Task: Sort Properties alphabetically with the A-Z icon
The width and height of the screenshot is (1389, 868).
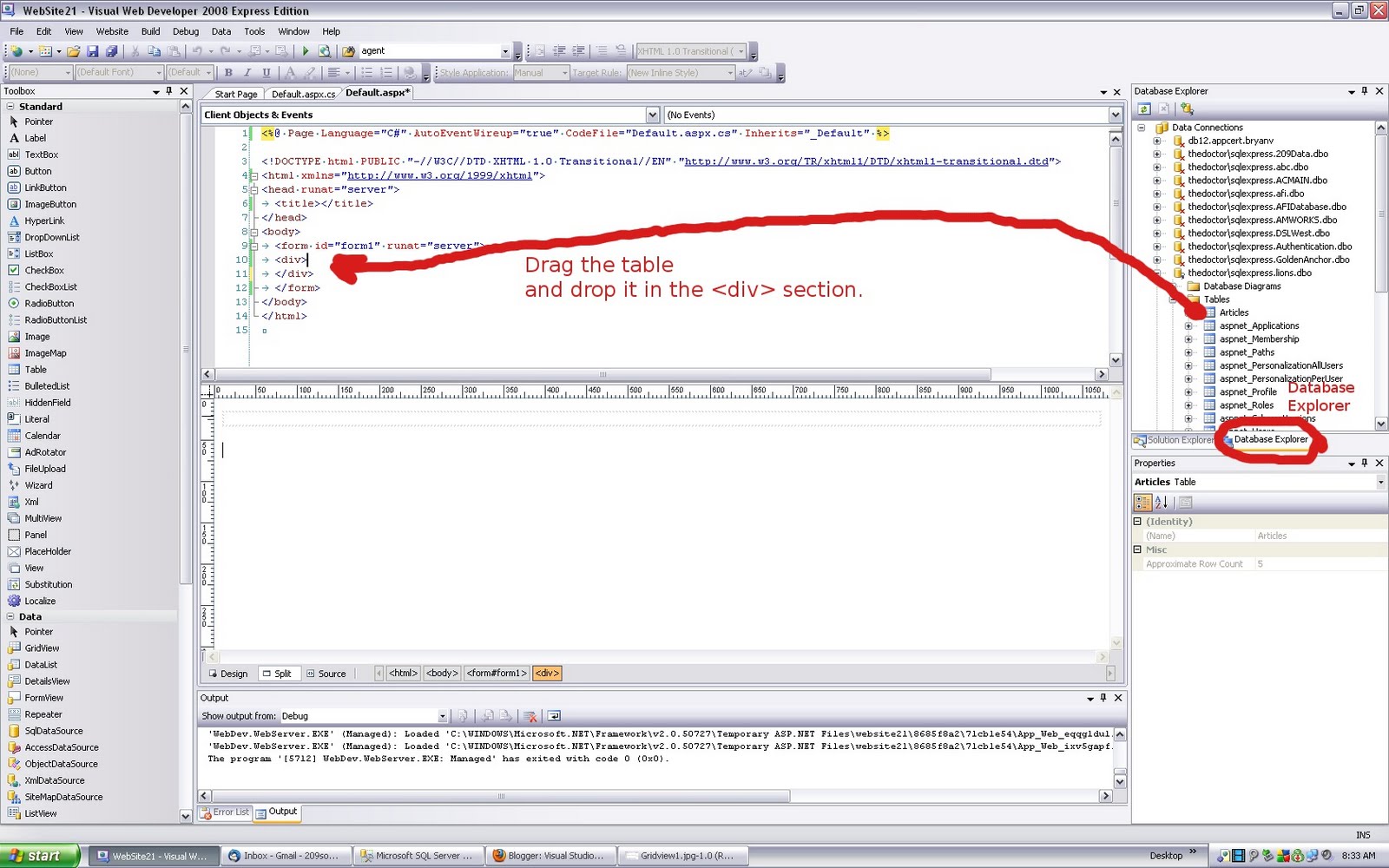Action: point(1162,502)
